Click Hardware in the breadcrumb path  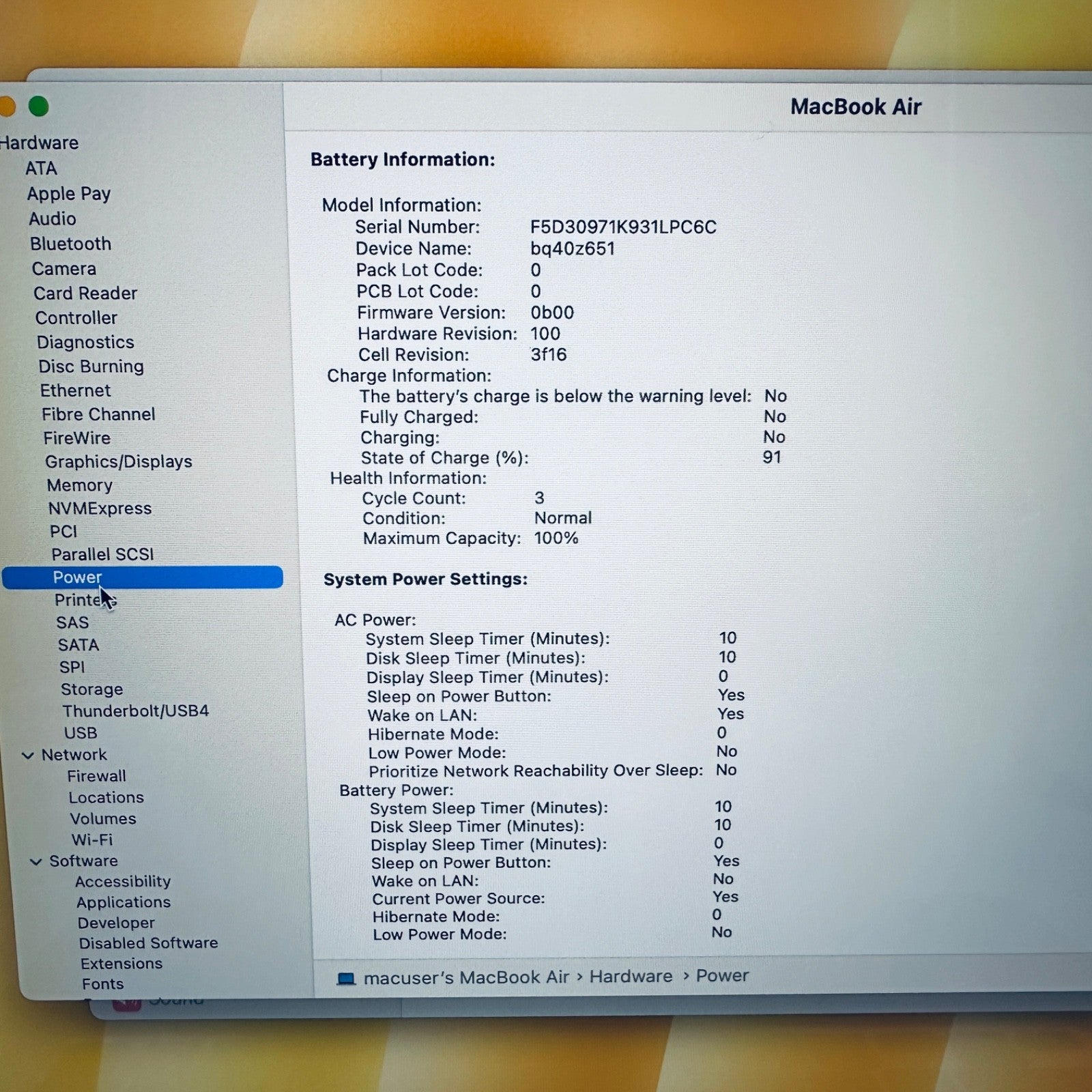pyautogui.click(x=631, y=977)
